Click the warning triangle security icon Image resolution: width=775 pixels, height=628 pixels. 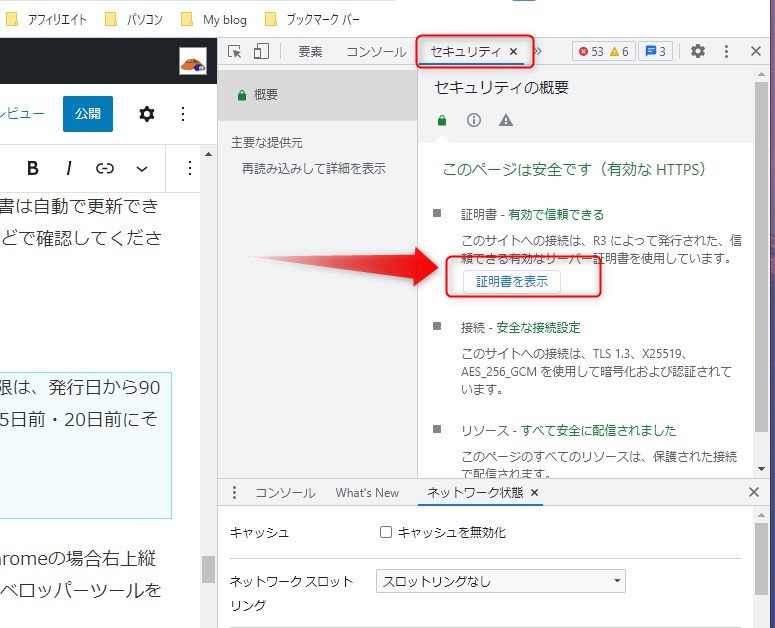(506, 120)
